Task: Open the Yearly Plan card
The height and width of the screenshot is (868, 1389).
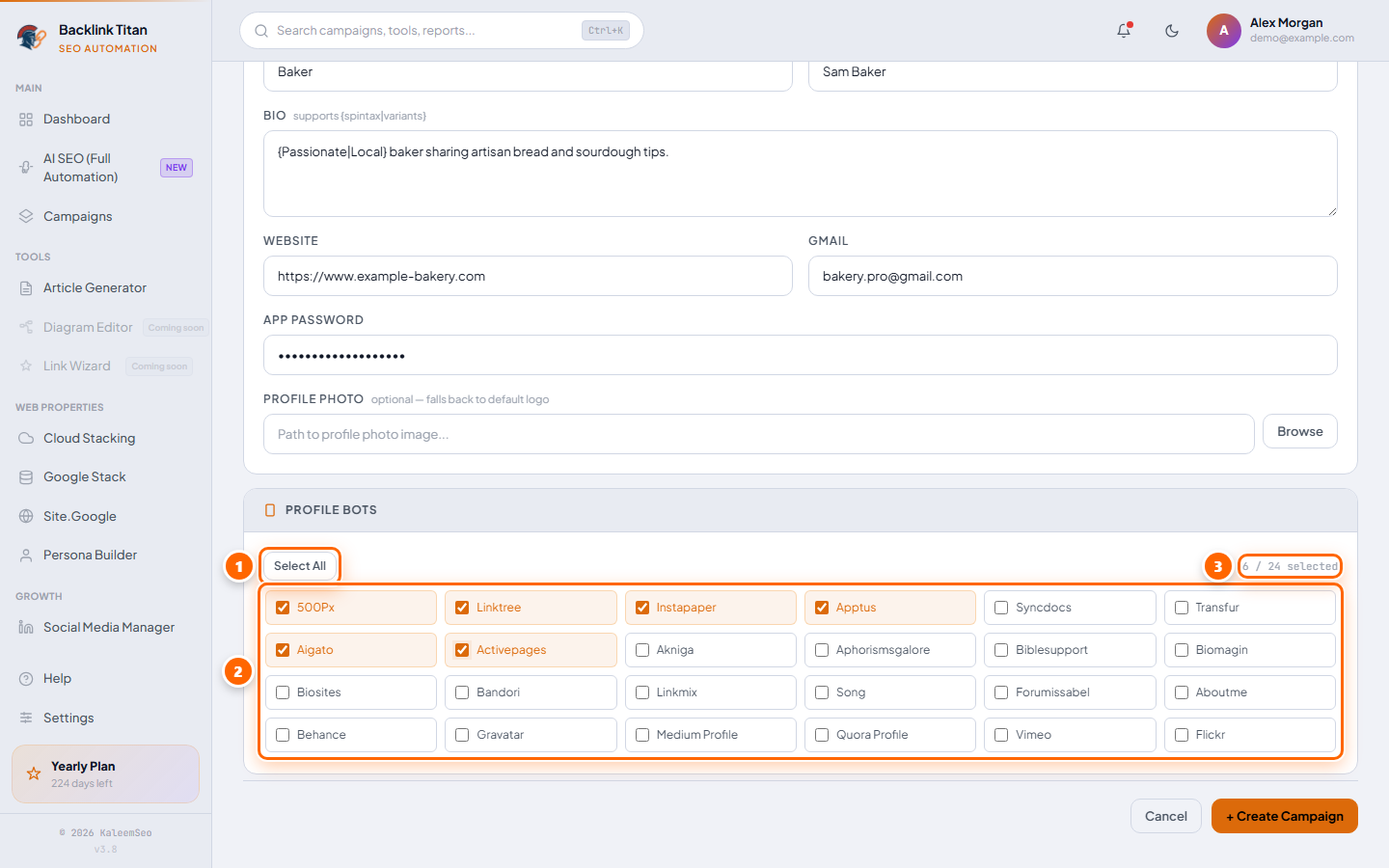Action: (x=106, y=773)
